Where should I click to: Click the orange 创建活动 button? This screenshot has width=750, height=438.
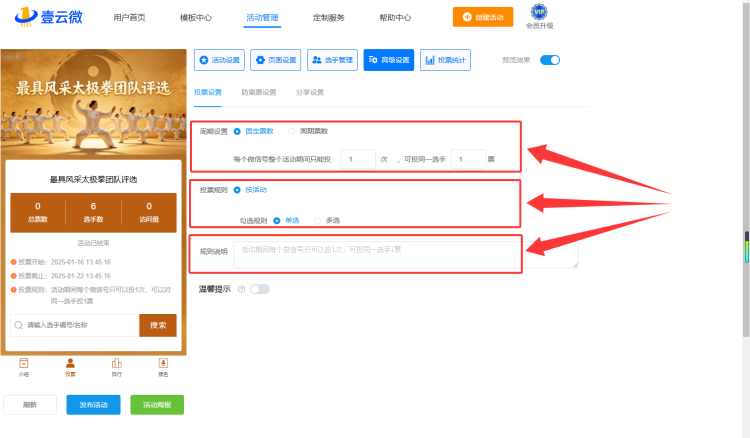[x=483, y=17]
